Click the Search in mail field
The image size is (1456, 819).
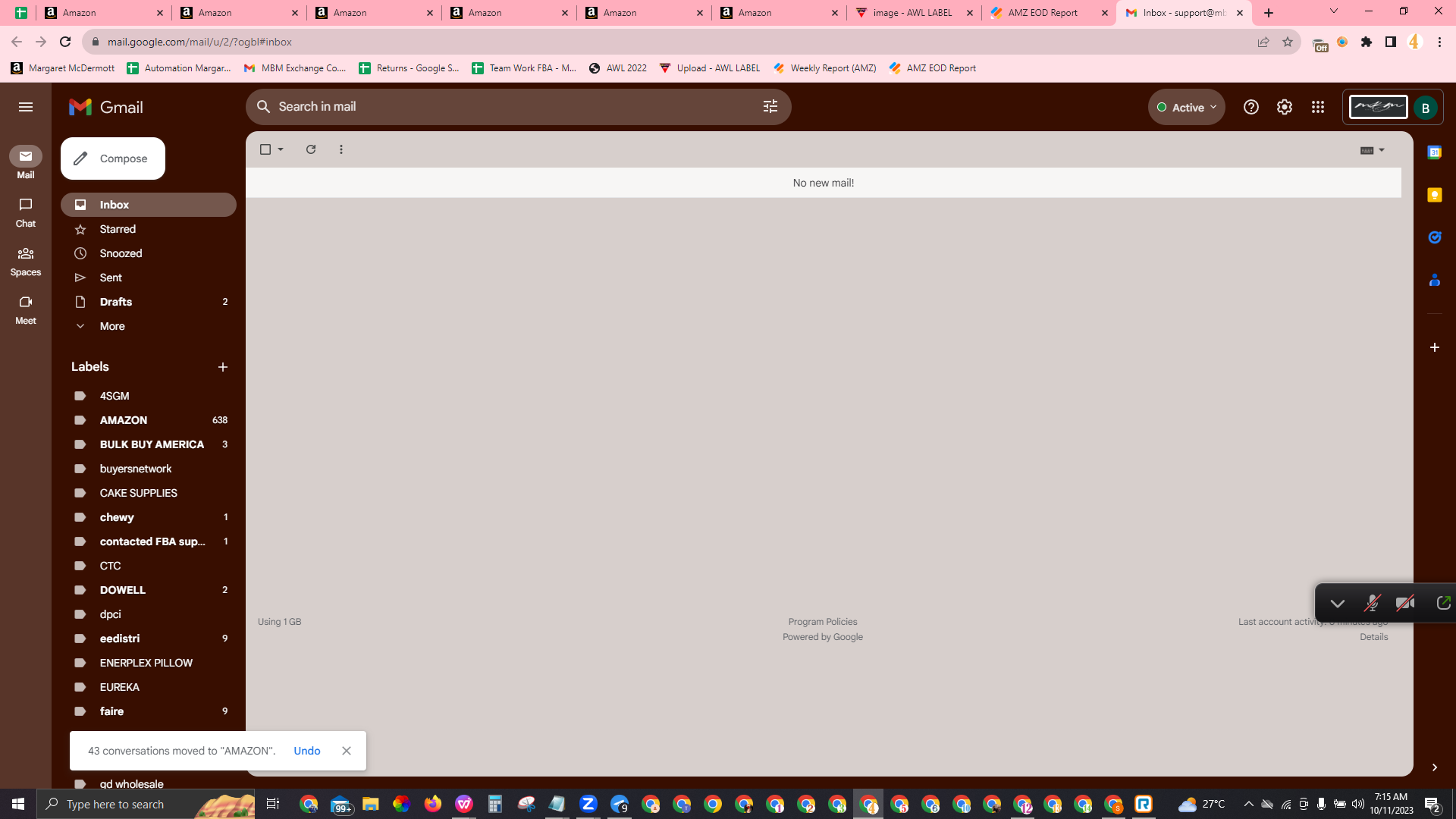click(x=519, y=107)
